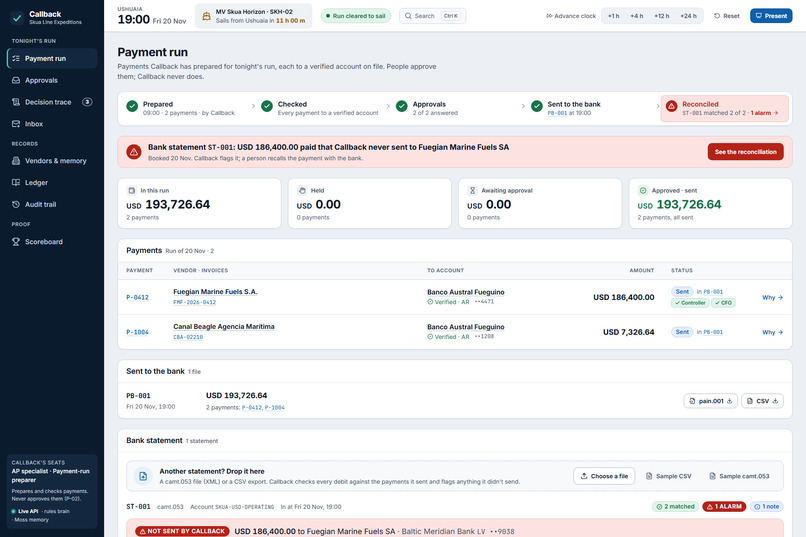Click the Callback logo checkmark
The height and width of the screenshot is (537, 806).
point(17,17)
